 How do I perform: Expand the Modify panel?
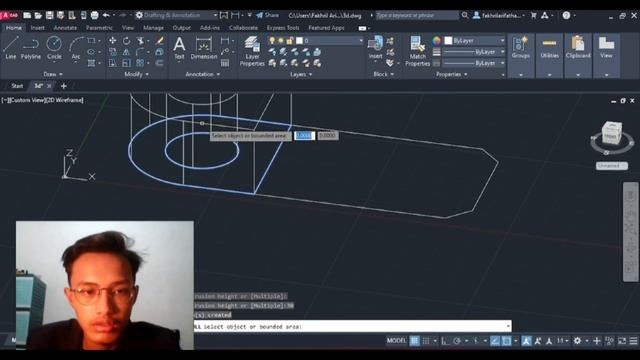tap(136, 74)
